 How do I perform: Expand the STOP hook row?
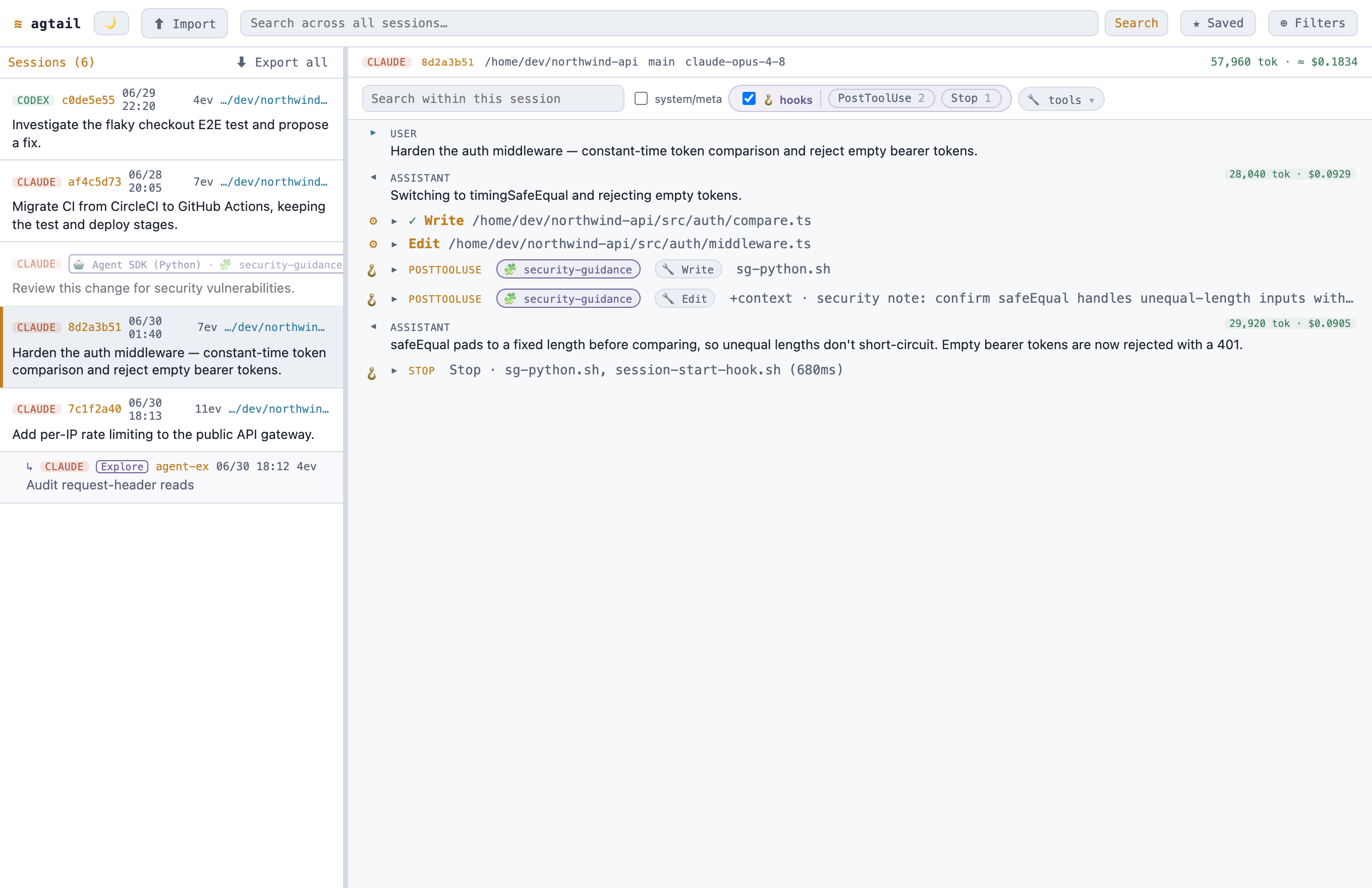[394, 371]
